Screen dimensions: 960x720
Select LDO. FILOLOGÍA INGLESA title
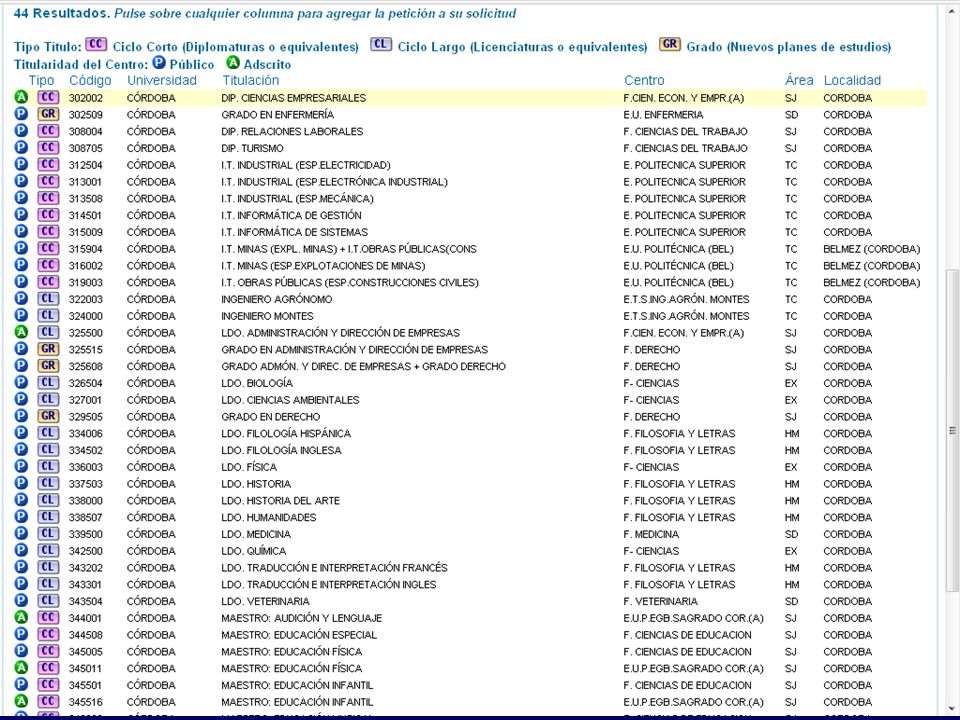(281, 450)
